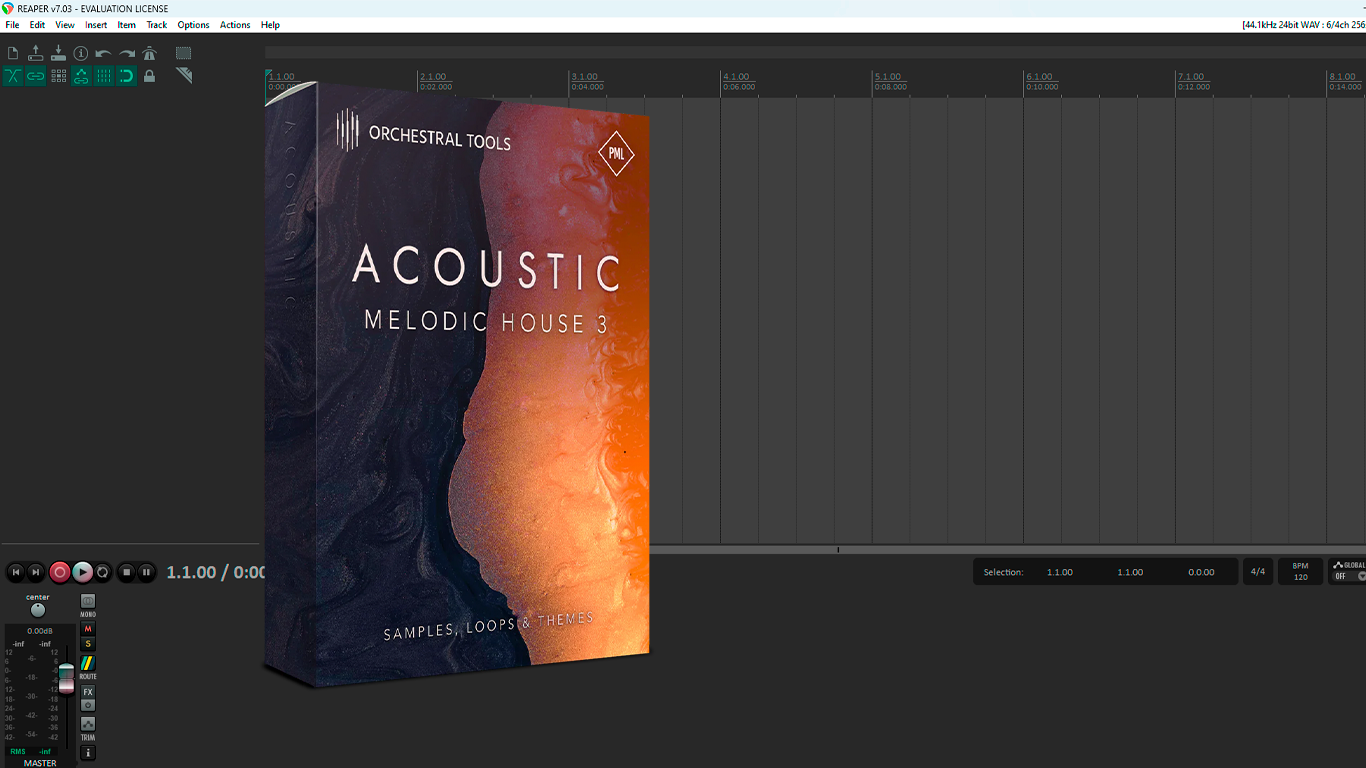The height and width of the screenshot is (768, 1366).
Task: Toggle snap magnet toolbar button
Action: click(x=127, y=76)
